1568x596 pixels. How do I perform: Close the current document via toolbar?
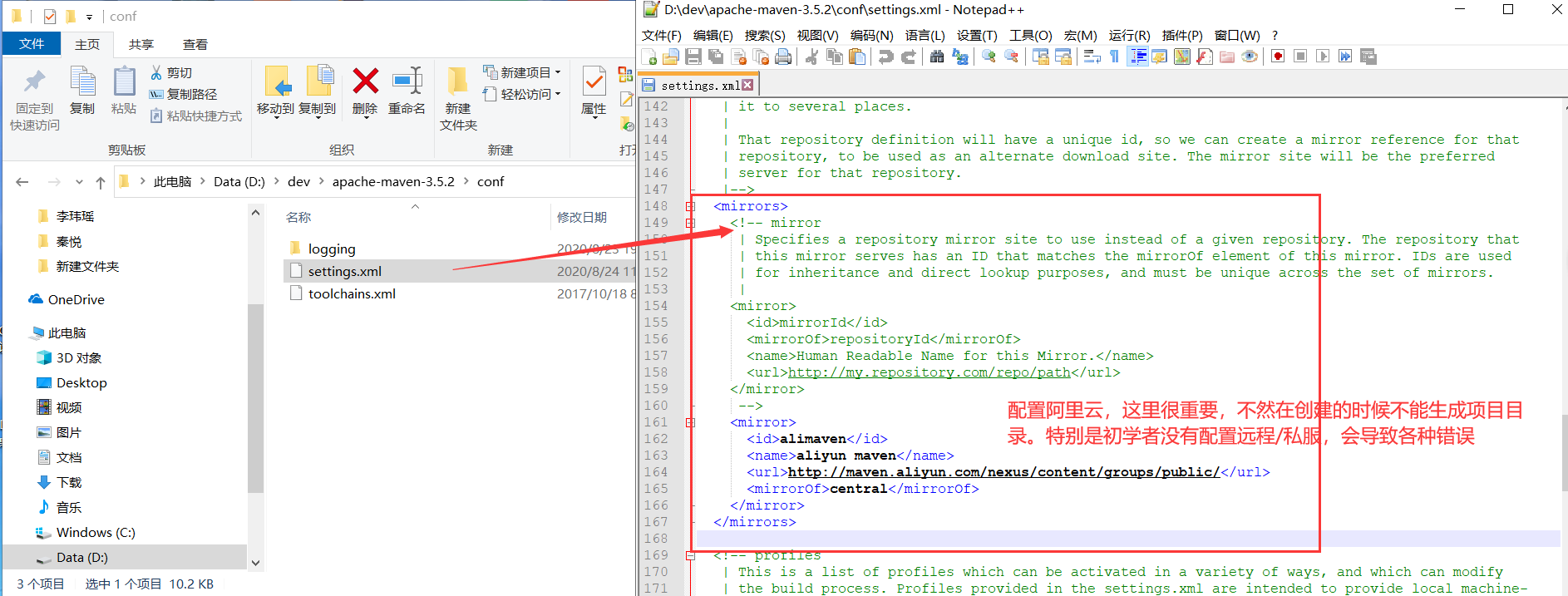pos(738,57)
